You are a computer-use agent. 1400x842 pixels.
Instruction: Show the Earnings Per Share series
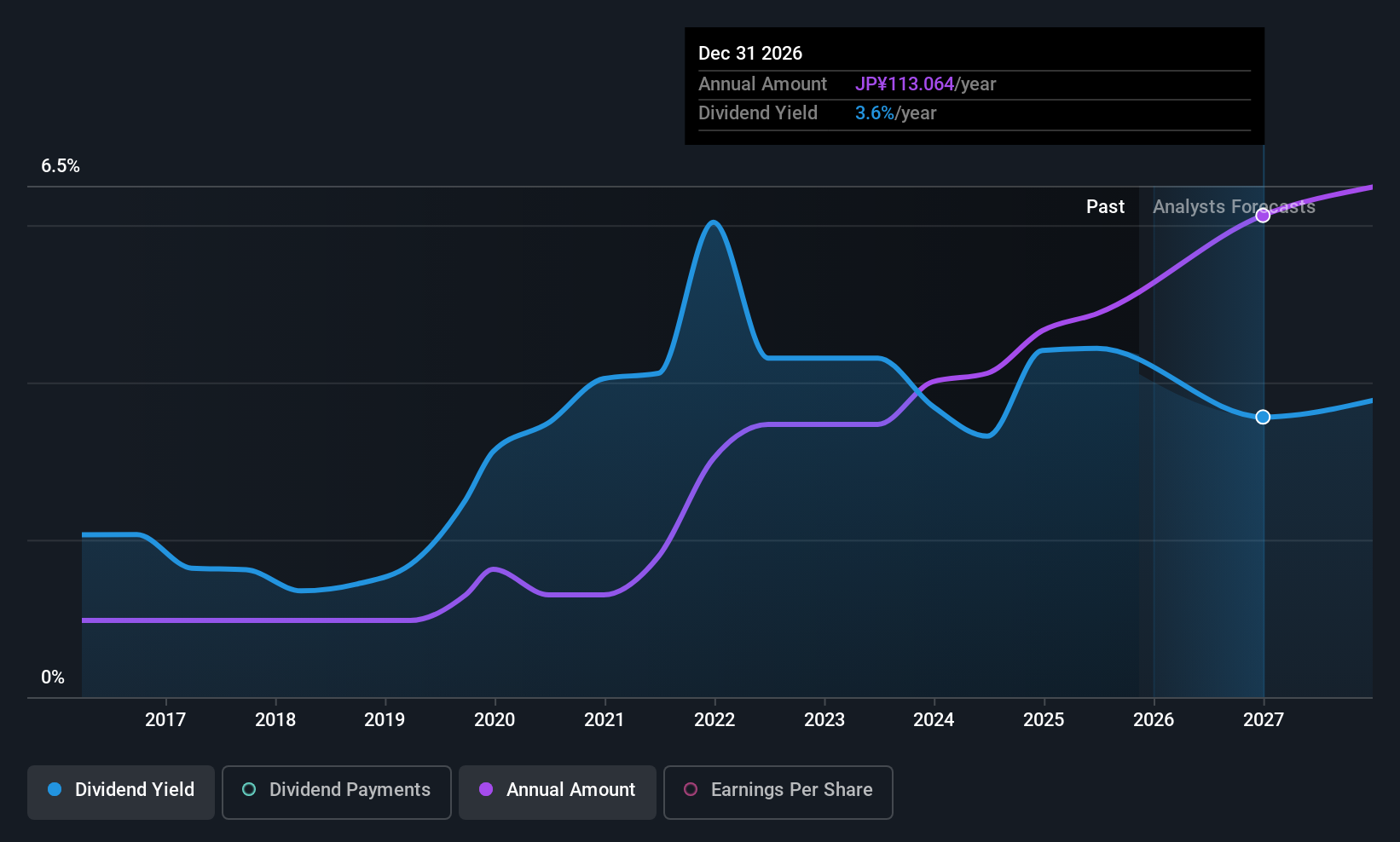[x=778, y=790]
